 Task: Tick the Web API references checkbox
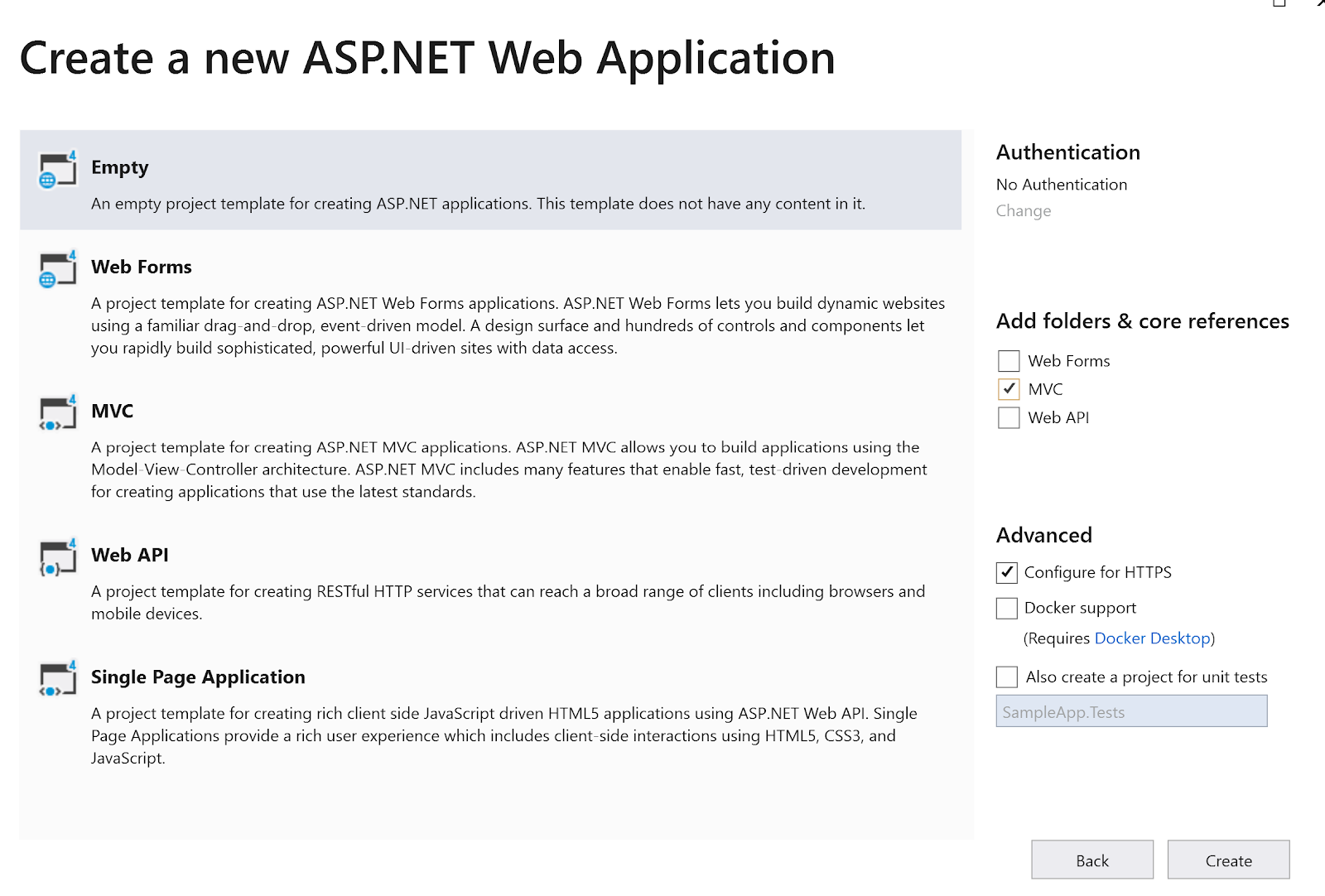tap(1009, 417)
